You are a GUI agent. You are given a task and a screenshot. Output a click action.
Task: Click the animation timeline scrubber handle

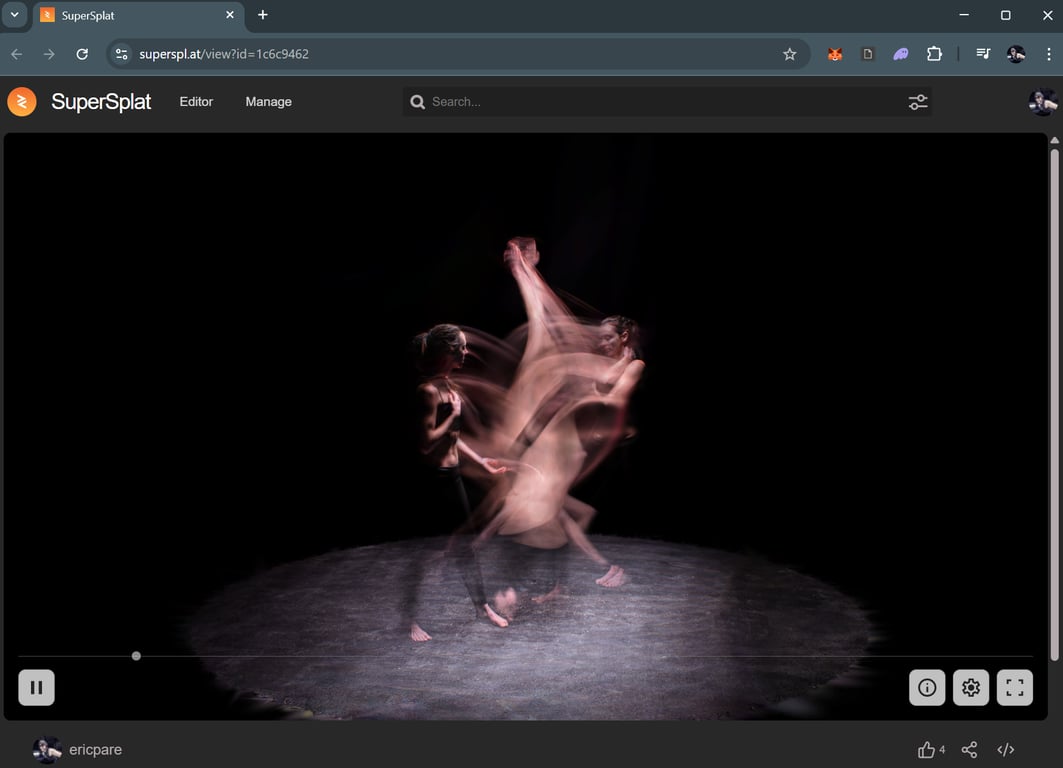click(x=136, y=656)
